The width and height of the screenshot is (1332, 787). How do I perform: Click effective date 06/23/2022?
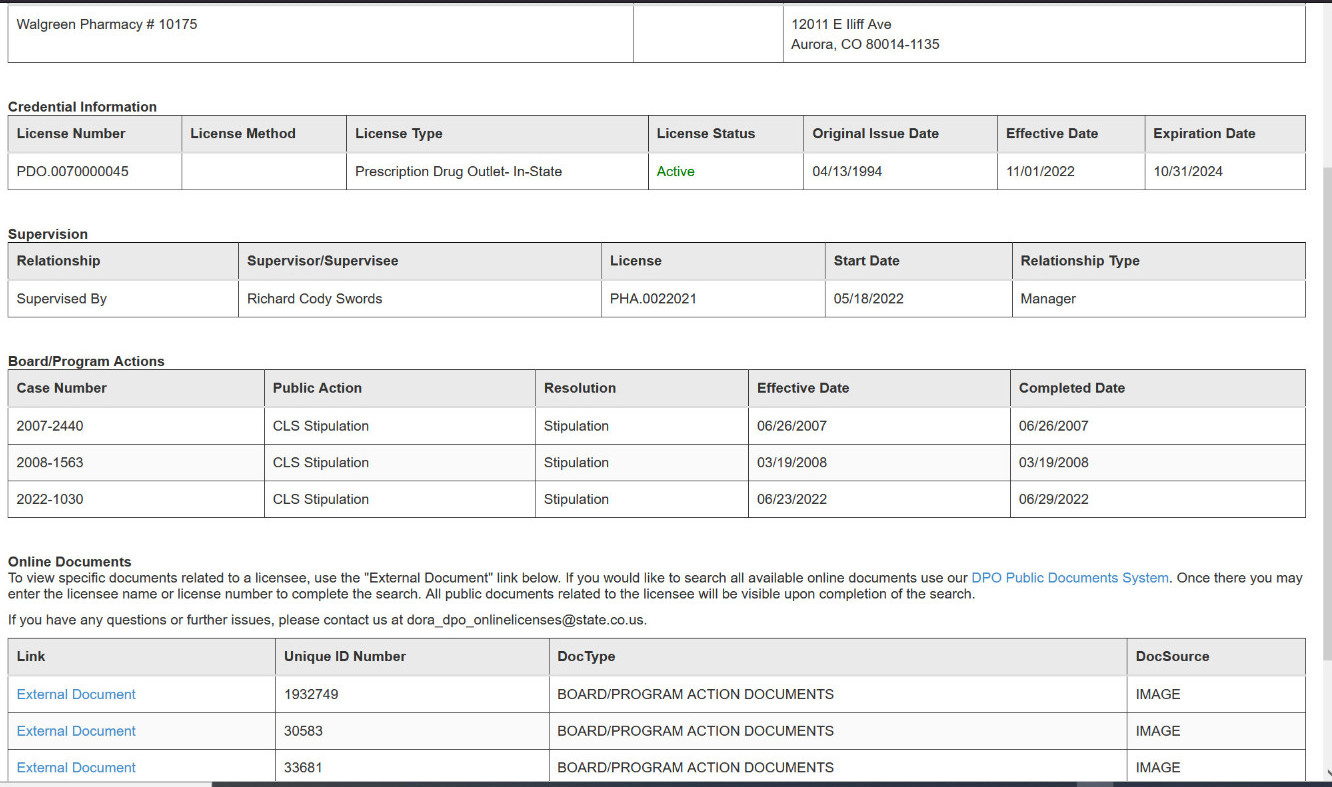pyautogui.click(x=792, y=499)
